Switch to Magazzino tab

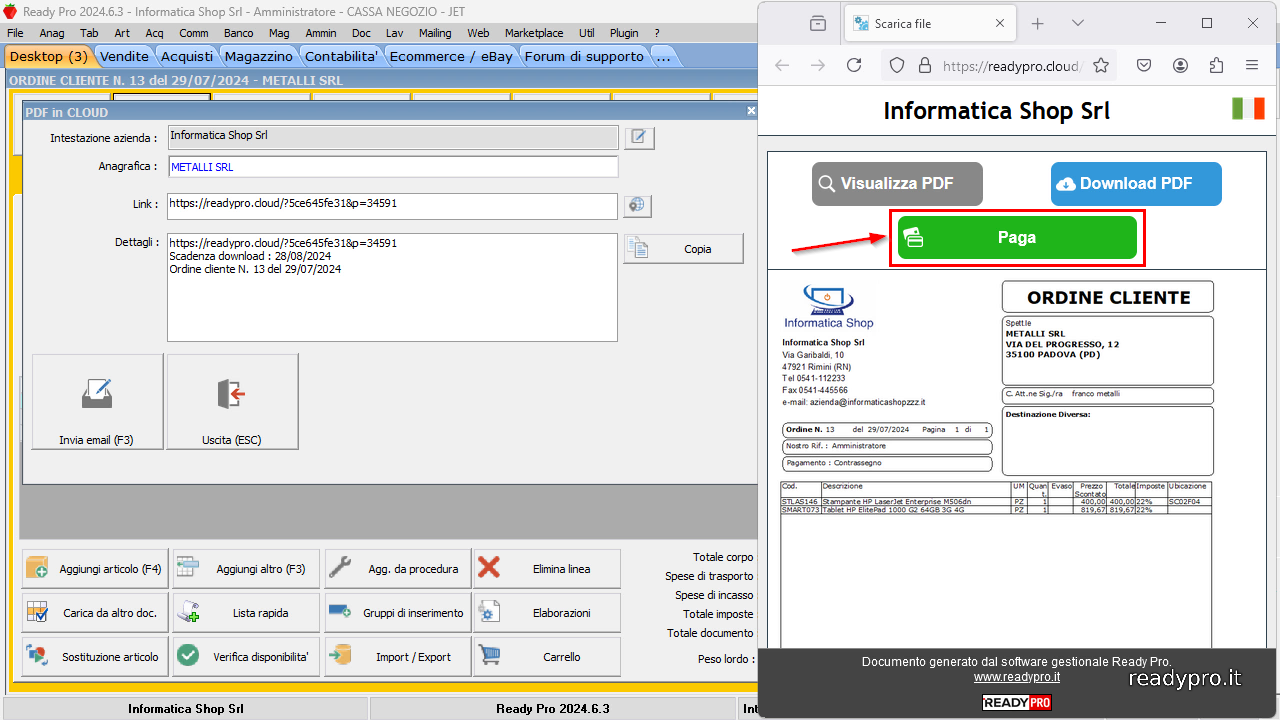pyautogui.click(x=259, y=57)
